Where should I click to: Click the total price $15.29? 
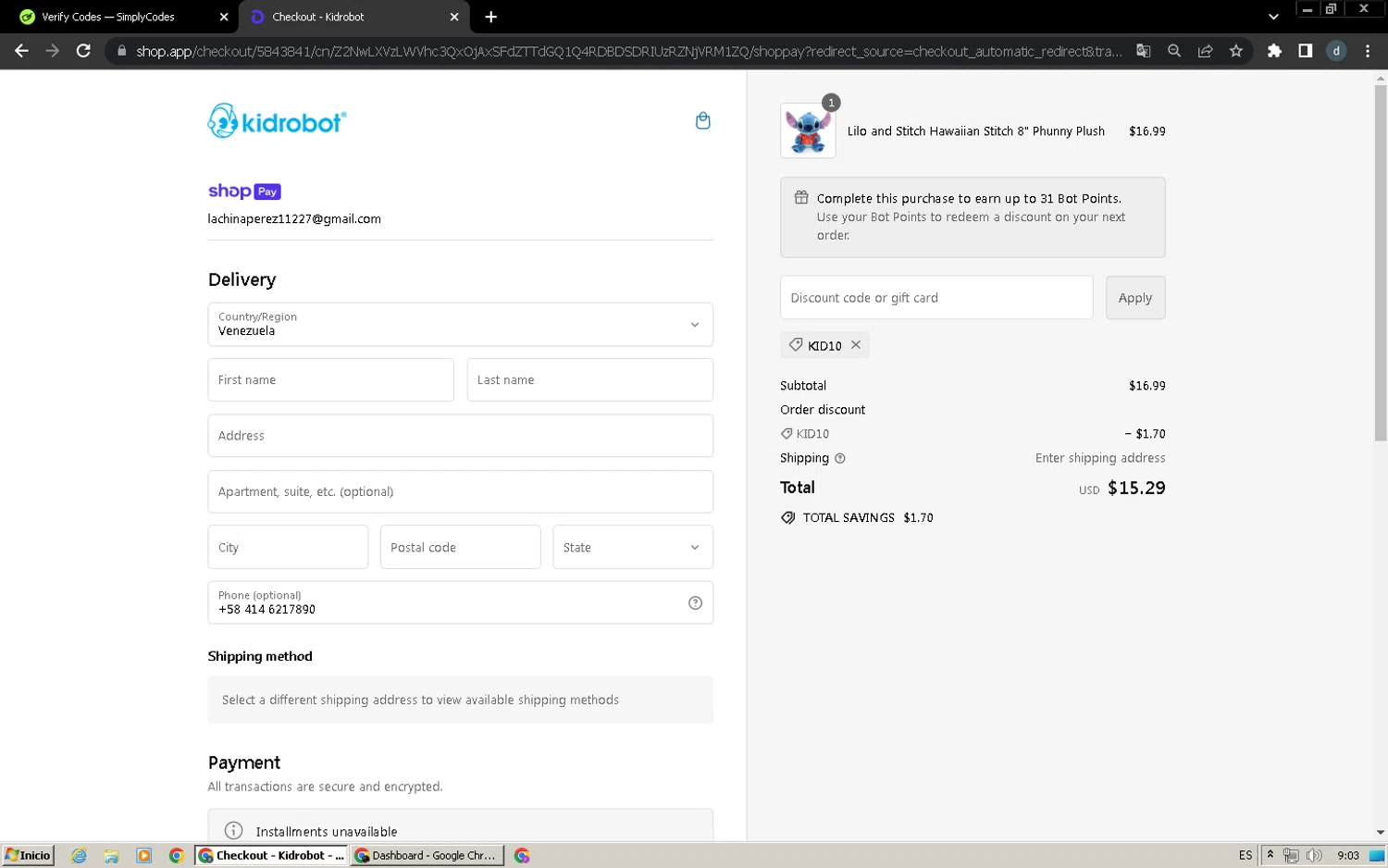1136,488
